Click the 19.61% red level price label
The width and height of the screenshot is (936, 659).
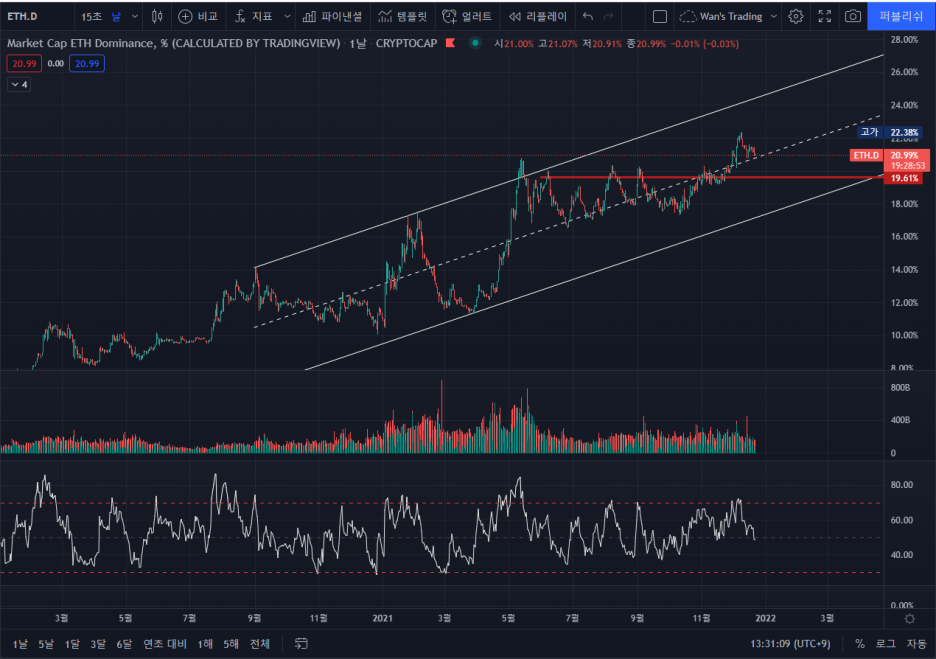click(x=904, y=178)
